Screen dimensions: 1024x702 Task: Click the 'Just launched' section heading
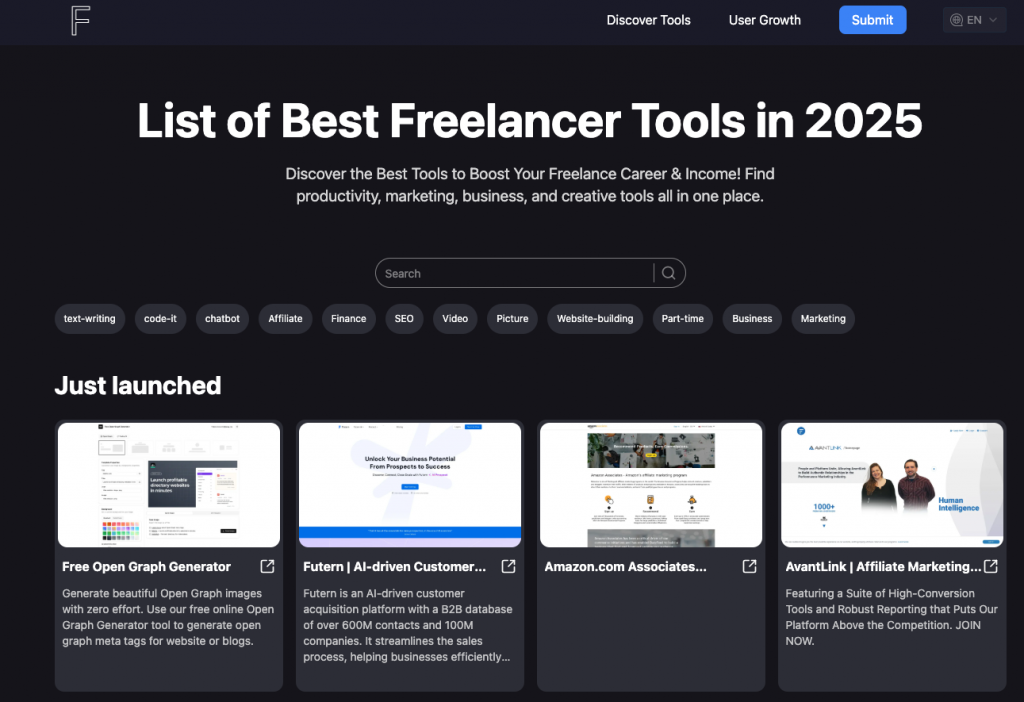click(138, 385)
